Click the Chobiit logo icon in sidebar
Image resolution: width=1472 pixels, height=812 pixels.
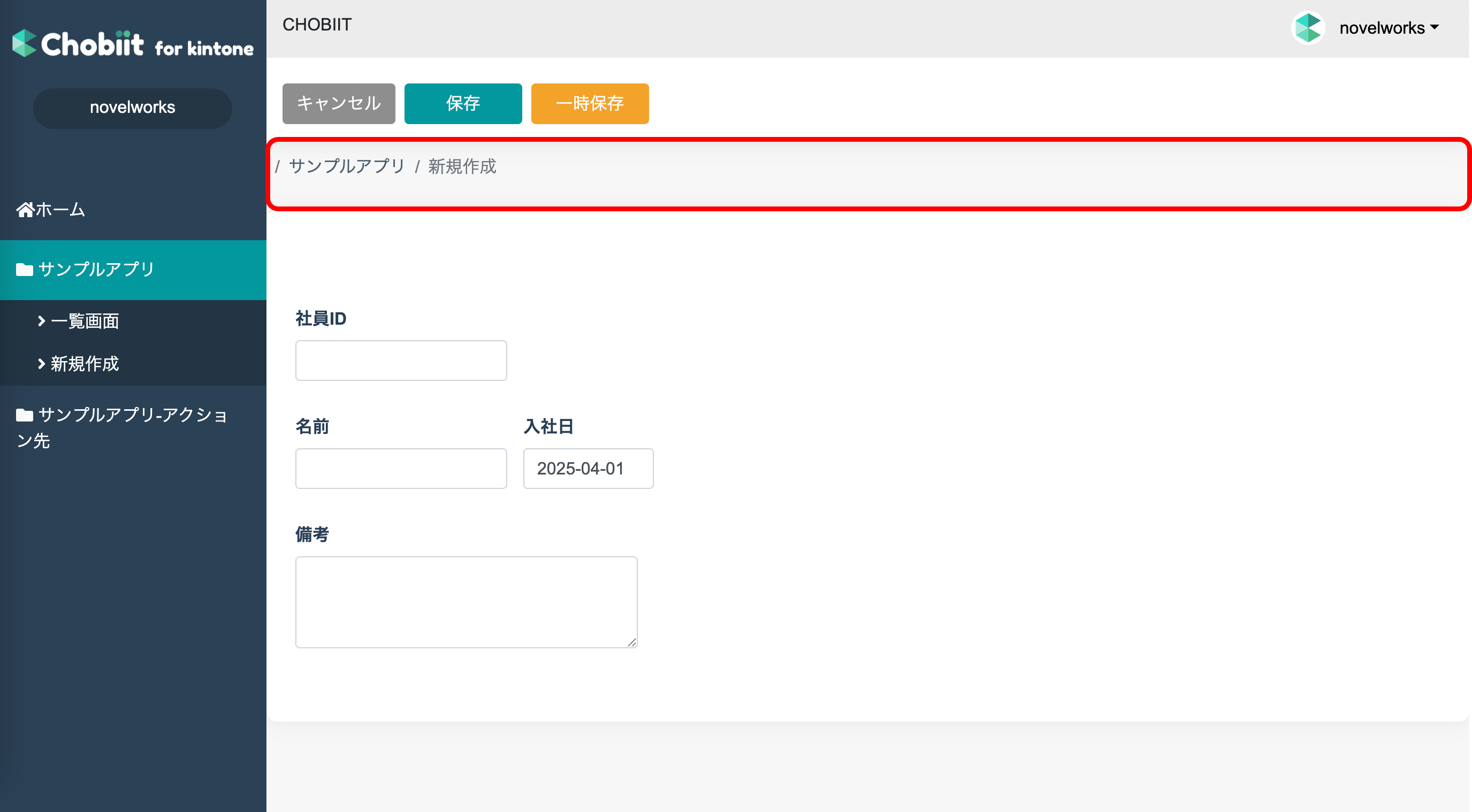pyautogui.click(x=25, y=43)
